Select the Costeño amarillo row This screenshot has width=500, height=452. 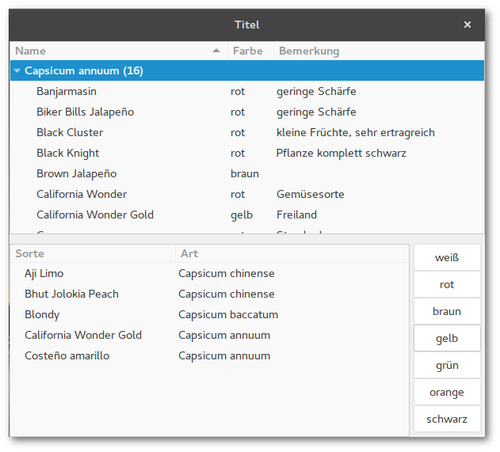209,356
